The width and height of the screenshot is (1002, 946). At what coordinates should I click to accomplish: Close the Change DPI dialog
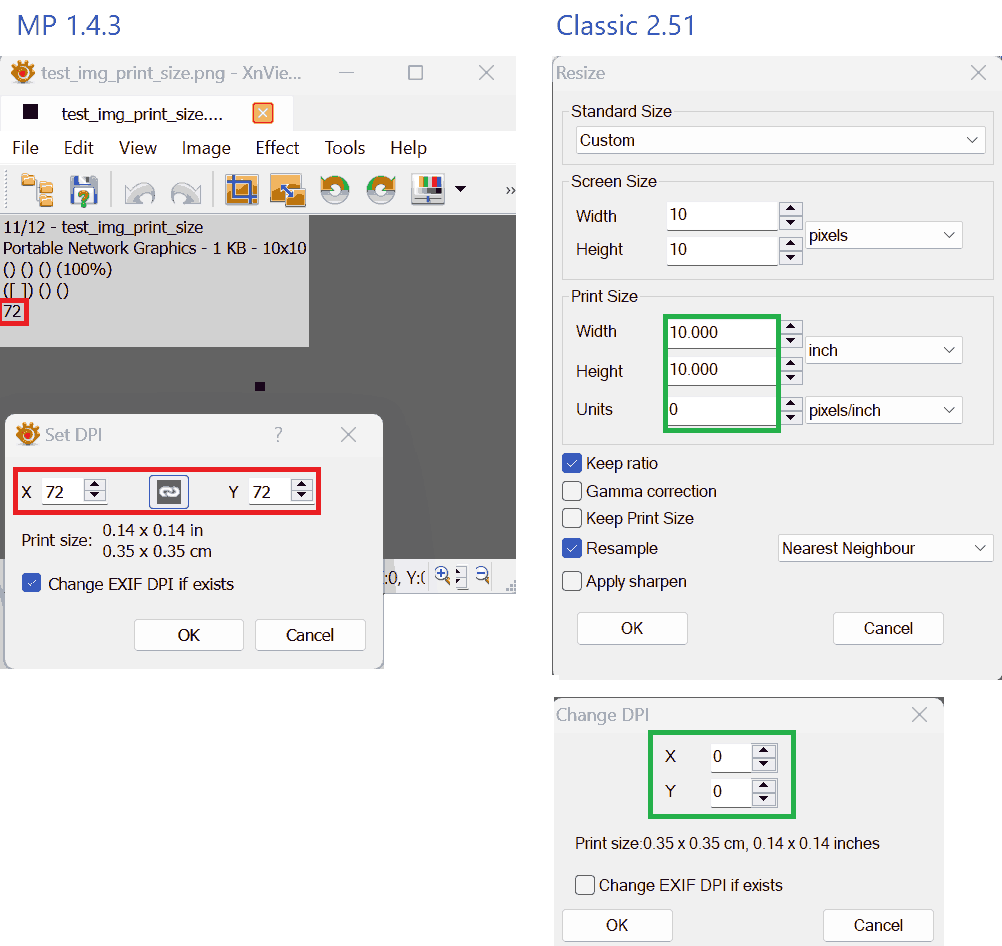[x=919, y=714]
